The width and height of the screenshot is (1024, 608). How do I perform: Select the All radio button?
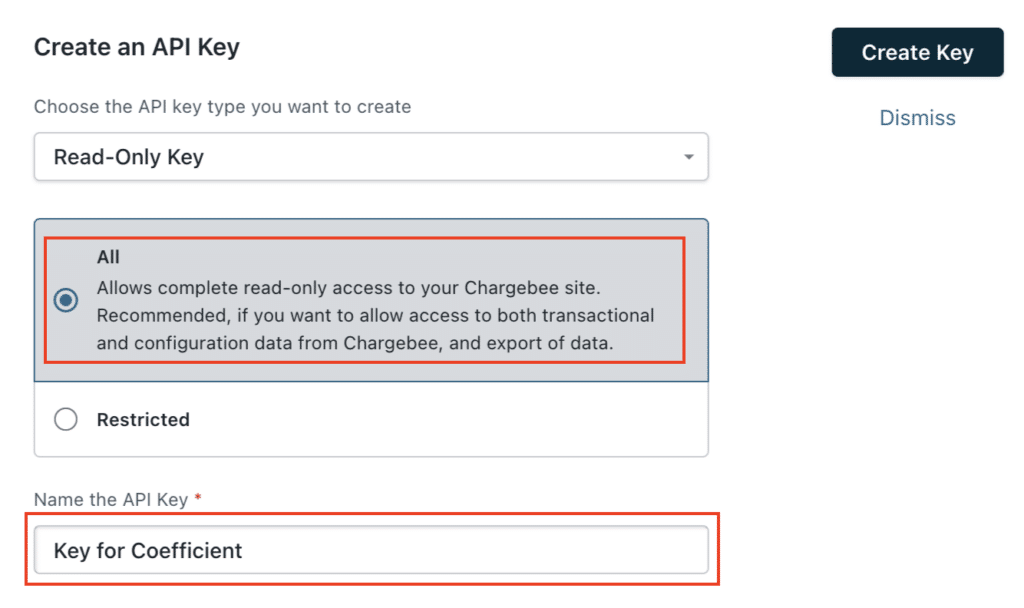(x=66, y=300)
